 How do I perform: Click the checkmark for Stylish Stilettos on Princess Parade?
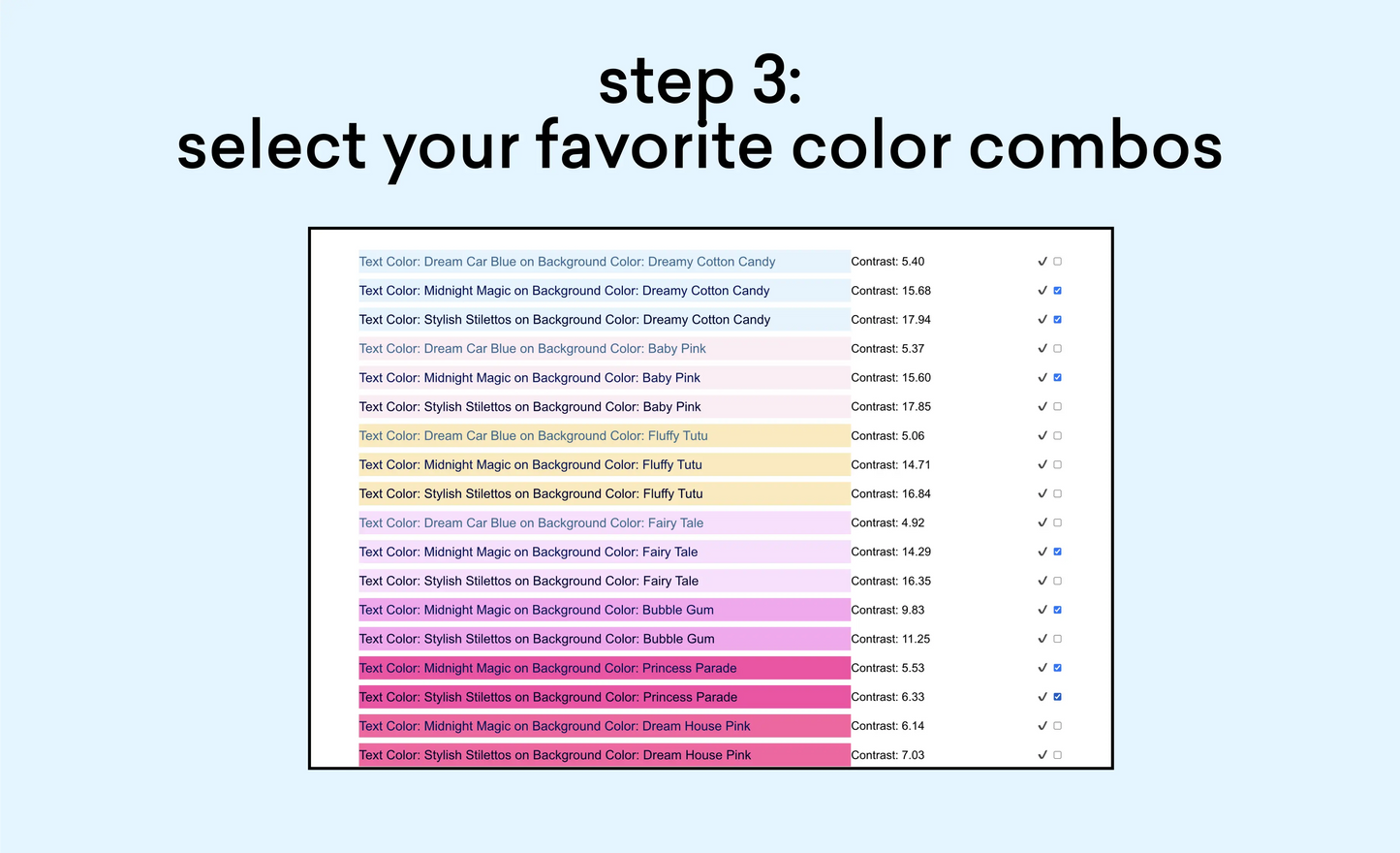[1043, 697]
